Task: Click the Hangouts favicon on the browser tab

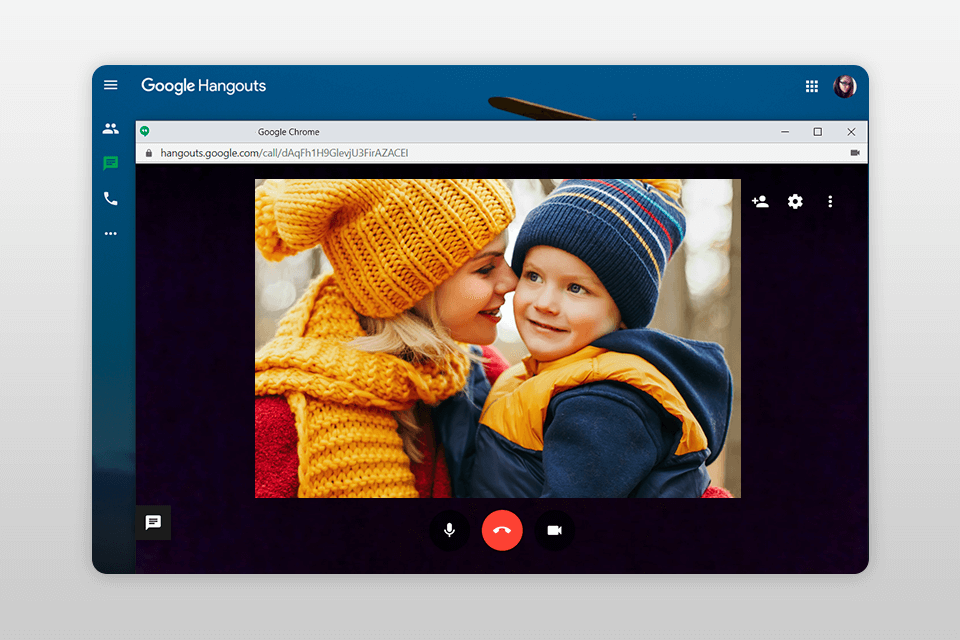Action: coord(146,131)
